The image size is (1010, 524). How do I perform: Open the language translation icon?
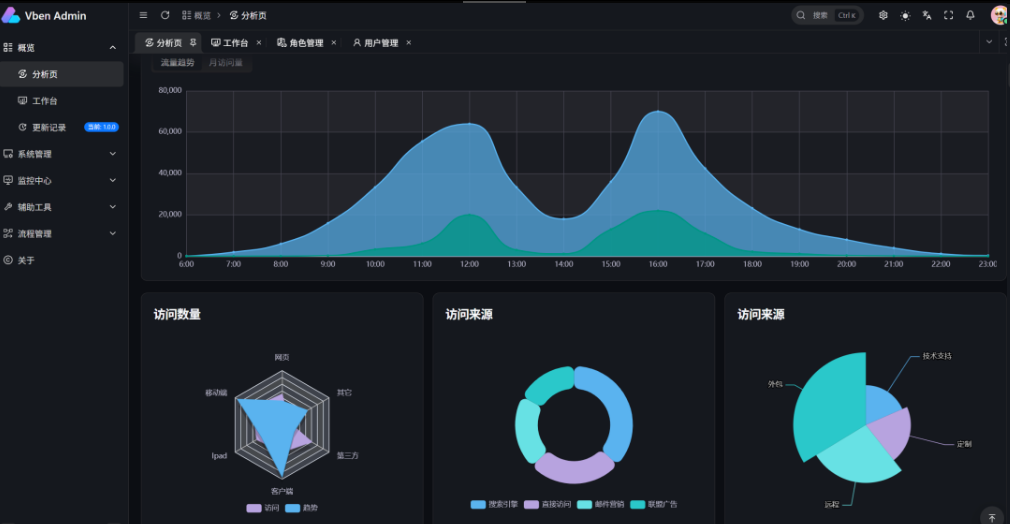927,15
